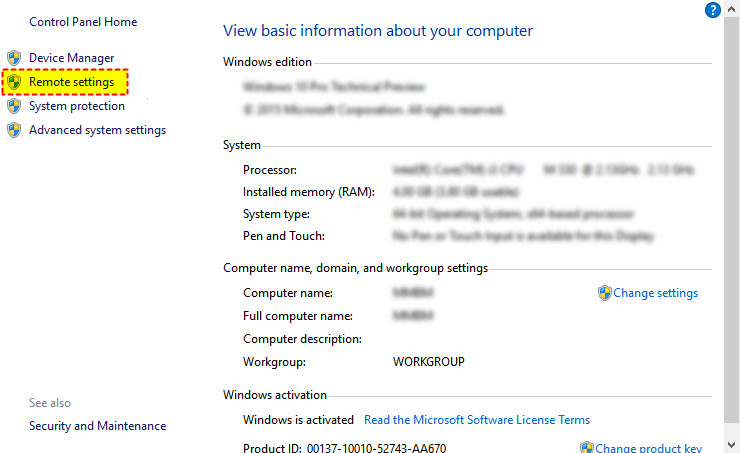Click the Advanced system settings shield icon
This screenshot has width=740, height=453.
pos(14,130)
